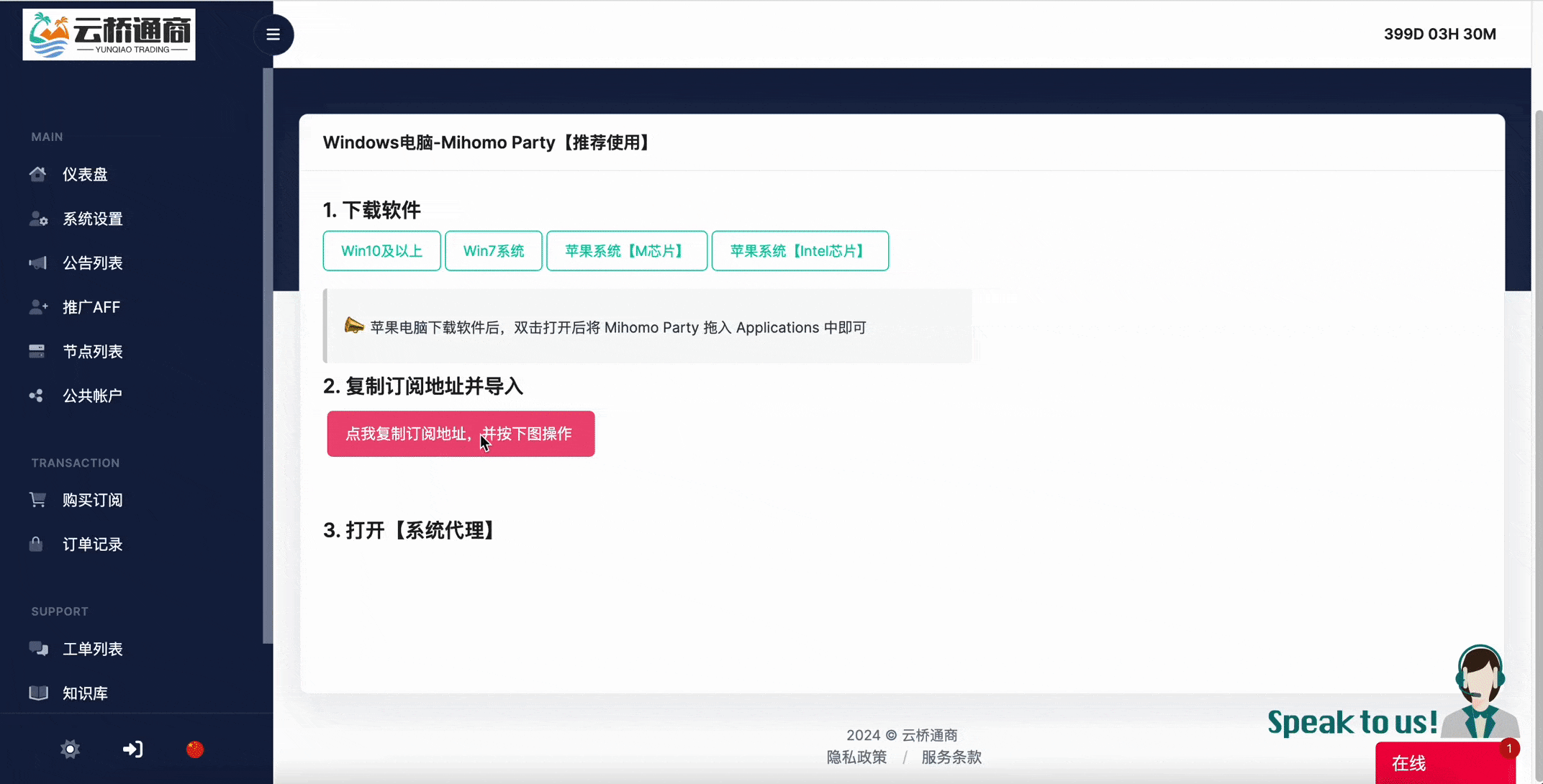Select the 推广AFF user-plus icon
This screenshot has height=784, width=1543.
38,307
